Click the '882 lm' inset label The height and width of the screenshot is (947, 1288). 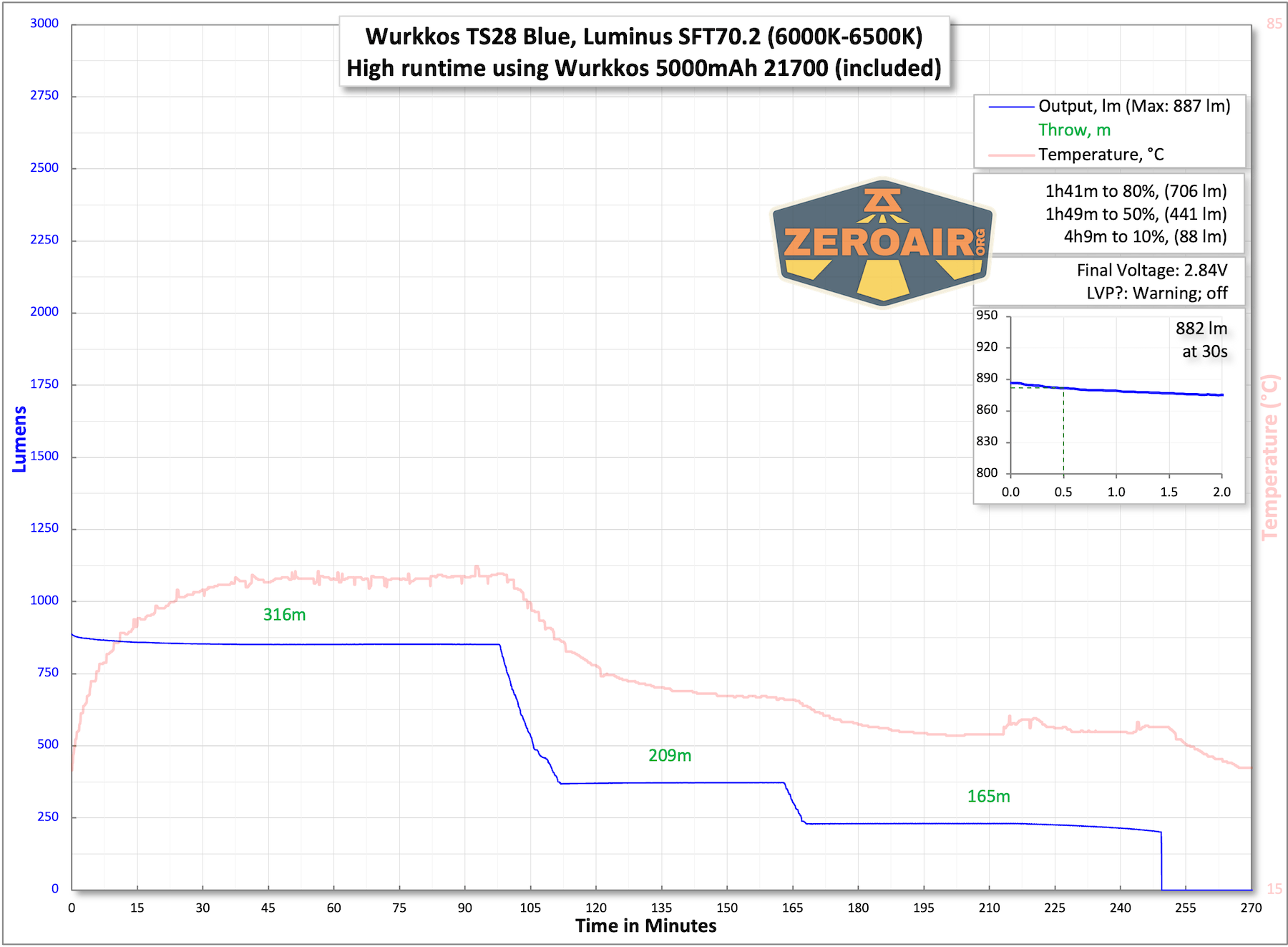tap(1201, 329)
